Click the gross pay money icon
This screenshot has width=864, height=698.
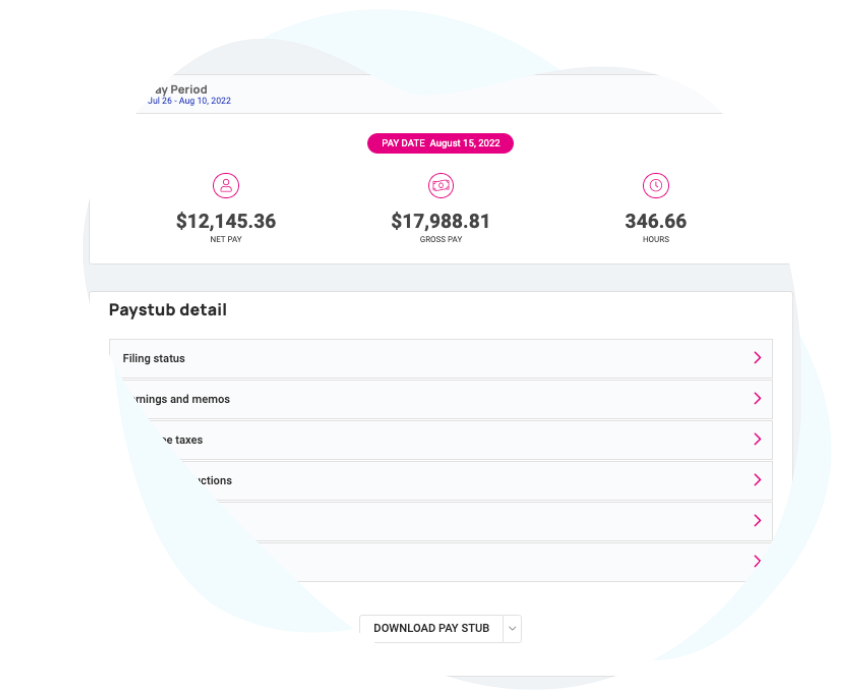click(x=441, y=186)
